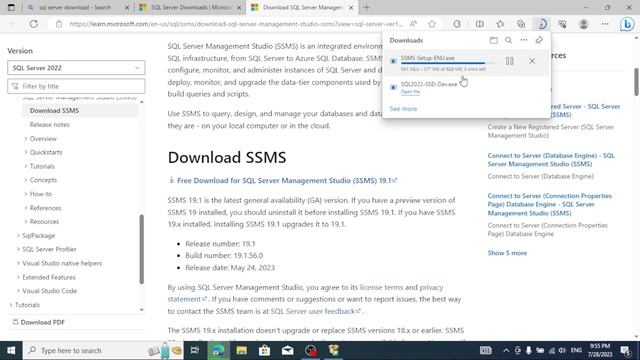Click the Read aloud icon in address bar
640x360 pixels.
(413, 24)
